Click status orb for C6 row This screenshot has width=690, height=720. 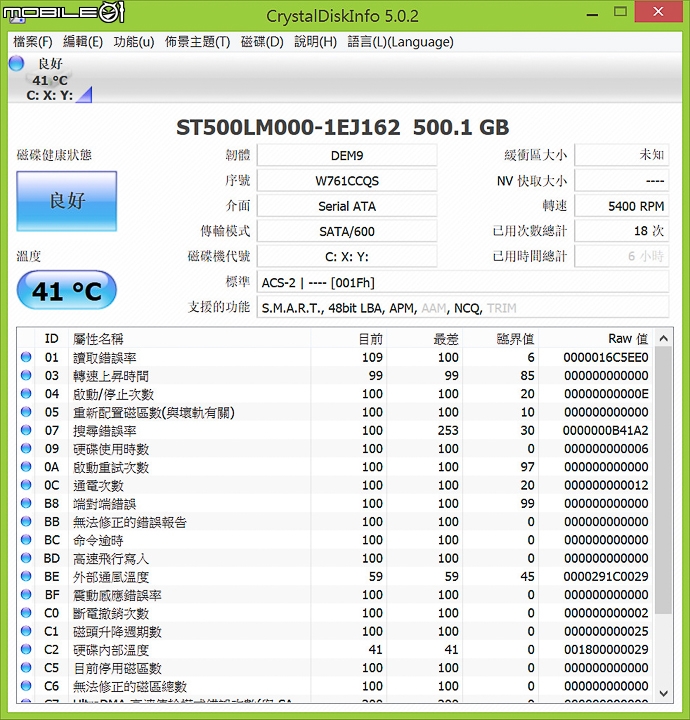click(x=26, y=686)
